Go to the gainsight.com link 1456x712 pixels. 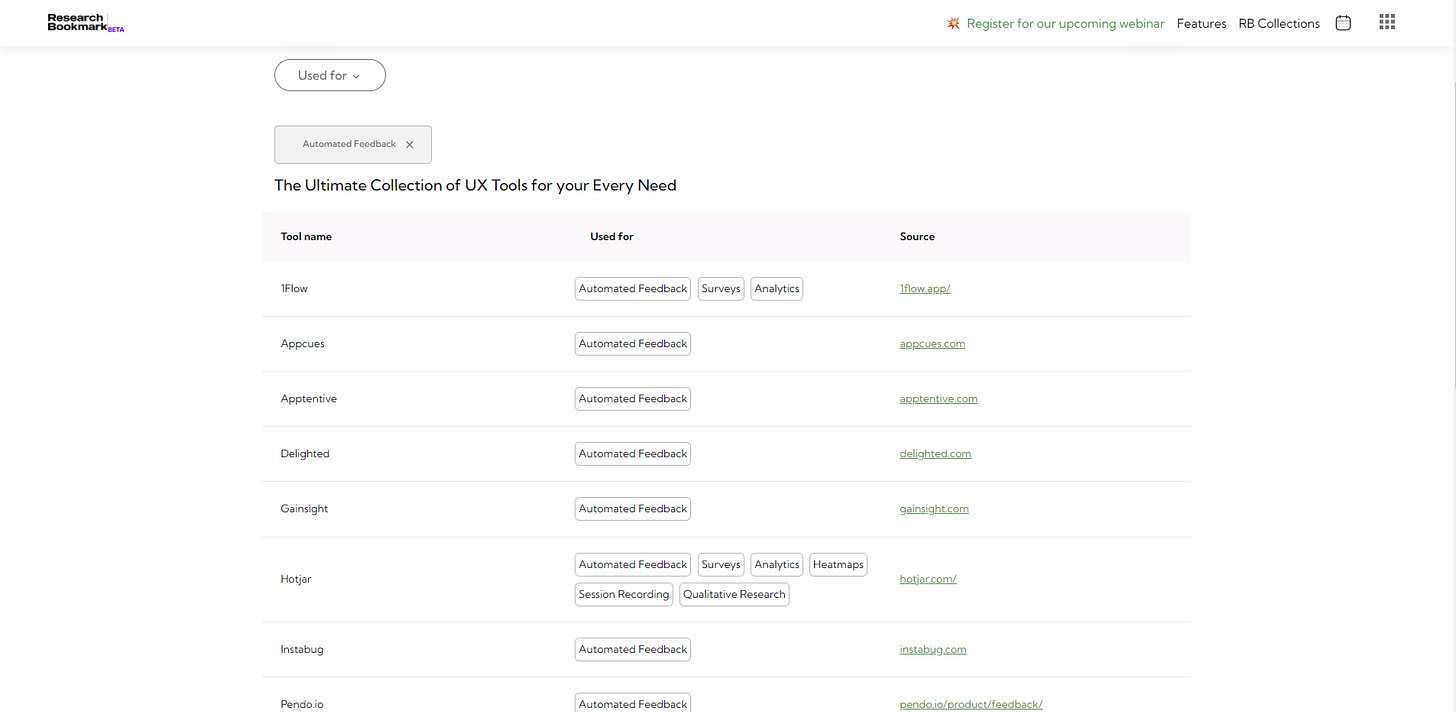934,508
